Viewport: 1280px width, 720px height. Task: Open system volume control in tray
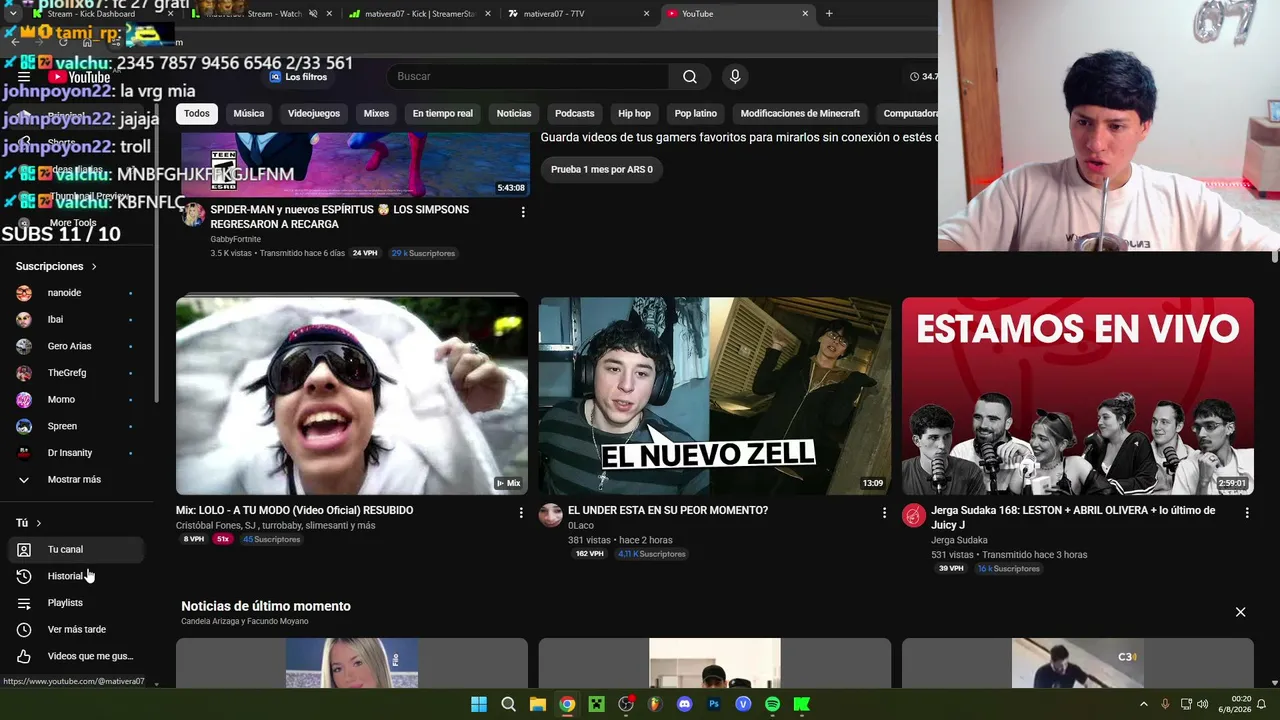(1202, 704)
